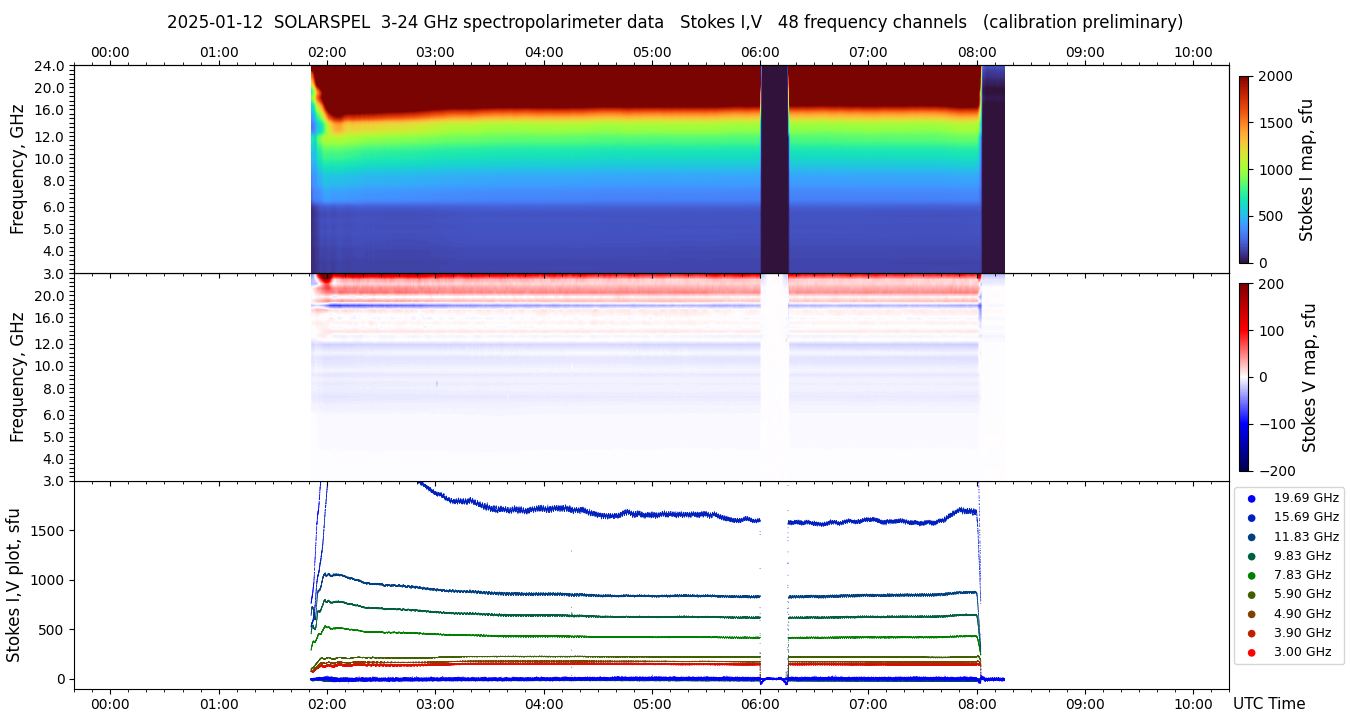Click the Stokes V map colorbar
The image size is (1350, 725).
pyautogui.click(x=1244, y=377)
